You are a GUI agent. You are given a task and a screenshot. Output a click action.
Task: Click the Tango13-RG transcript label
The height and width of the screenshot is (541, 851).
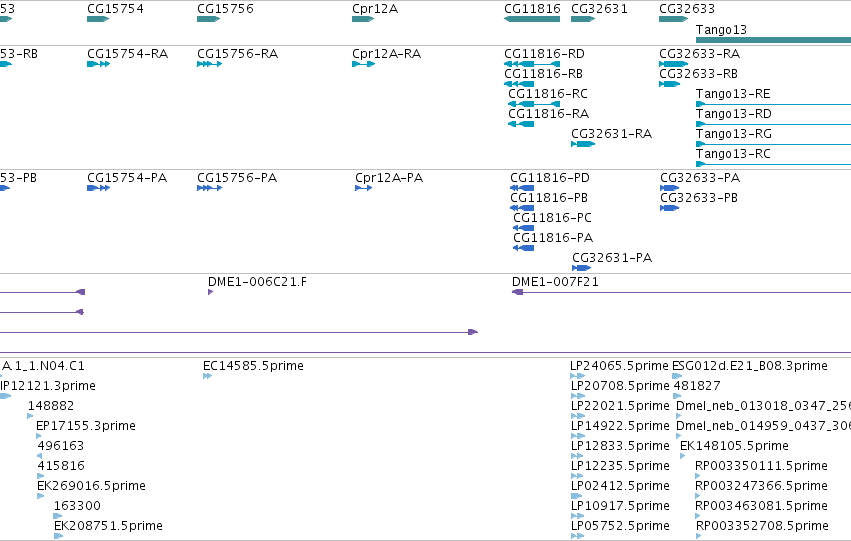(x=733, y=134)
